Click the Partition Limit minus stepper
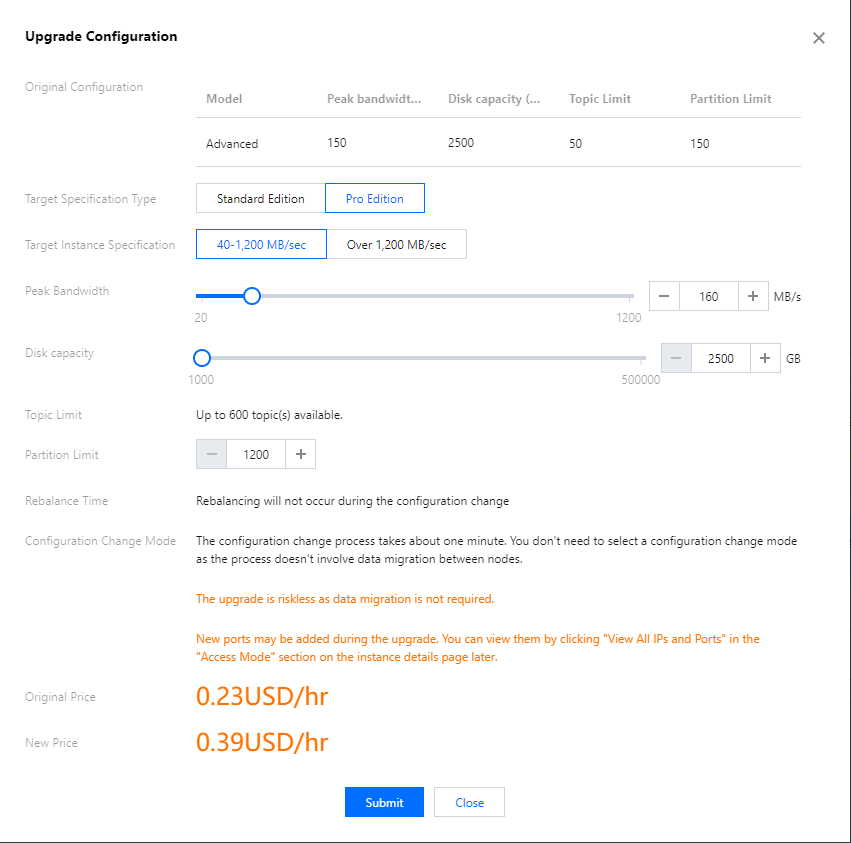851x843 pixels. [211, 454]
